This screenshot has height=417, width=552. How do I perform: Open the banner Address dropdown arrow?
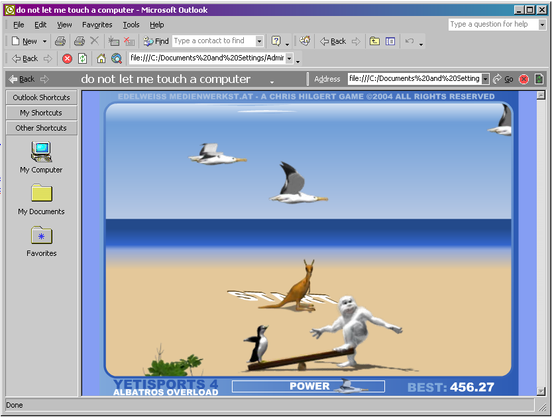point(485,79)
